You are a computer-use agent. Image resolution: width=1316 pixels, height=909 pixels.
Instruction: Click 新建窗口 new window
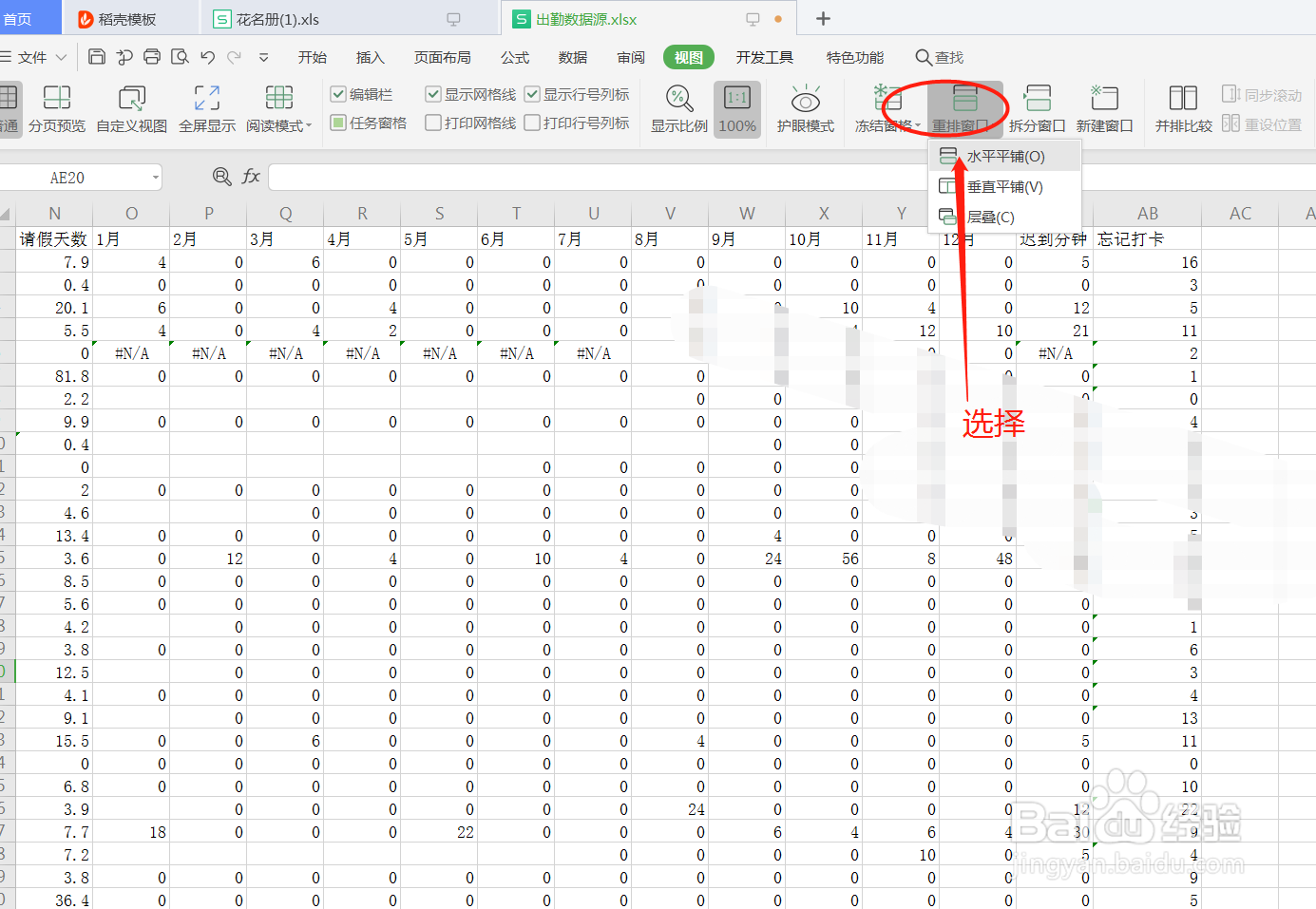click(x=1104, y=108)
